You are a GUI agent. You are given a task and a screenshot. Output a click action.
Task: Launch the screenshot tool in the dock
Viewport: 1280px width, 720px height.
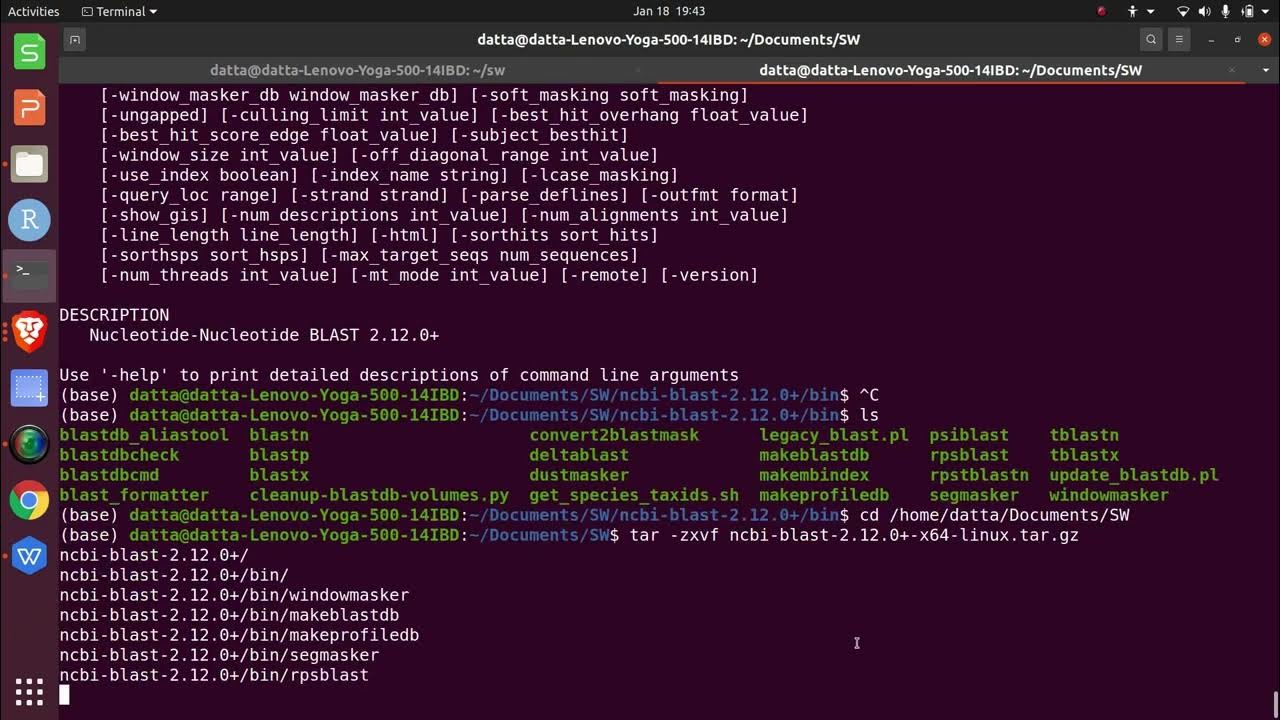coord(29,388)
